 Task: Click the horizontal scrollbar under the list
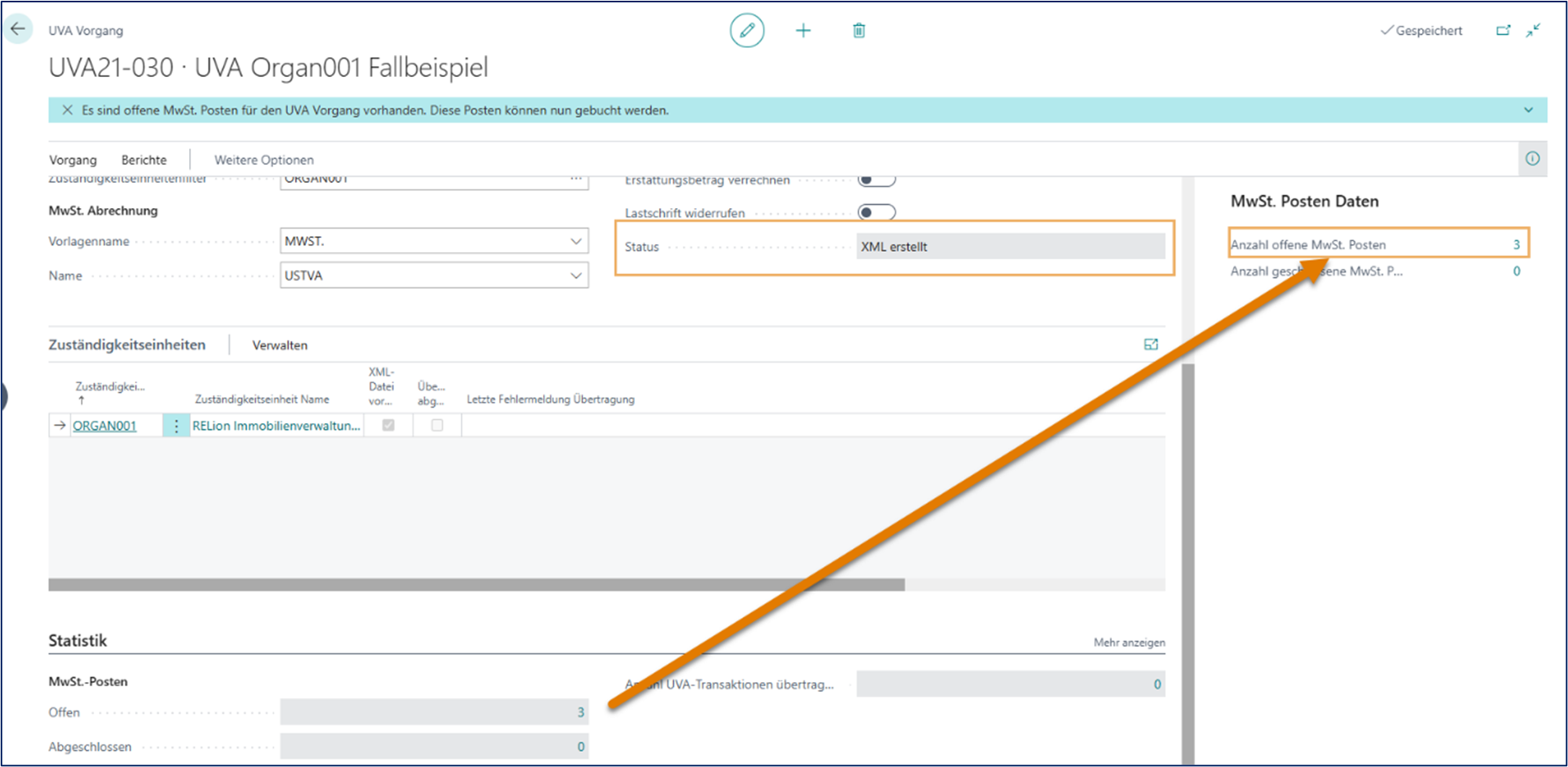(476, 585)
